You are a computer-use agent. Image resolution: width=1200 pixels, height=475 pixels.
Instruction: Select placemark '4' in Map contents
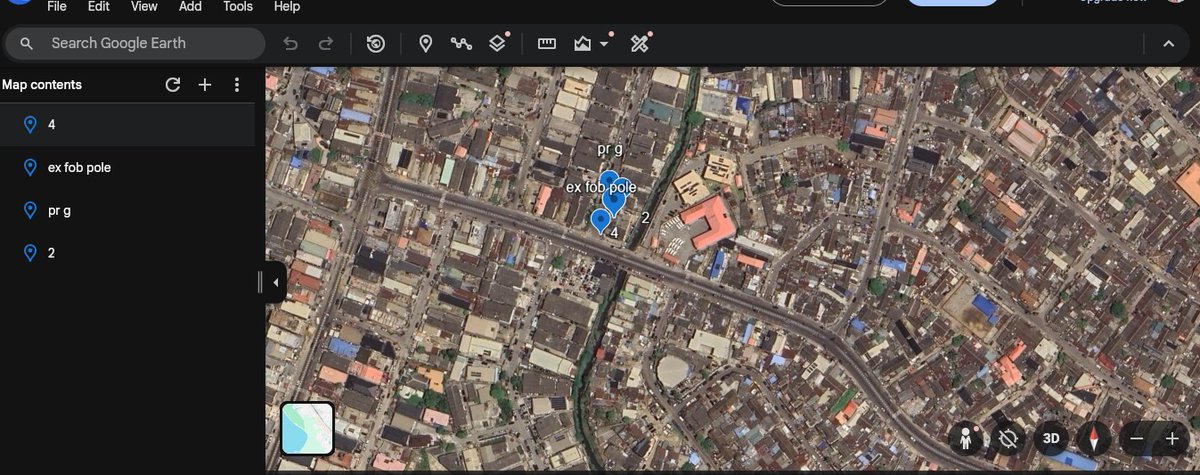(x=127, y=124)
